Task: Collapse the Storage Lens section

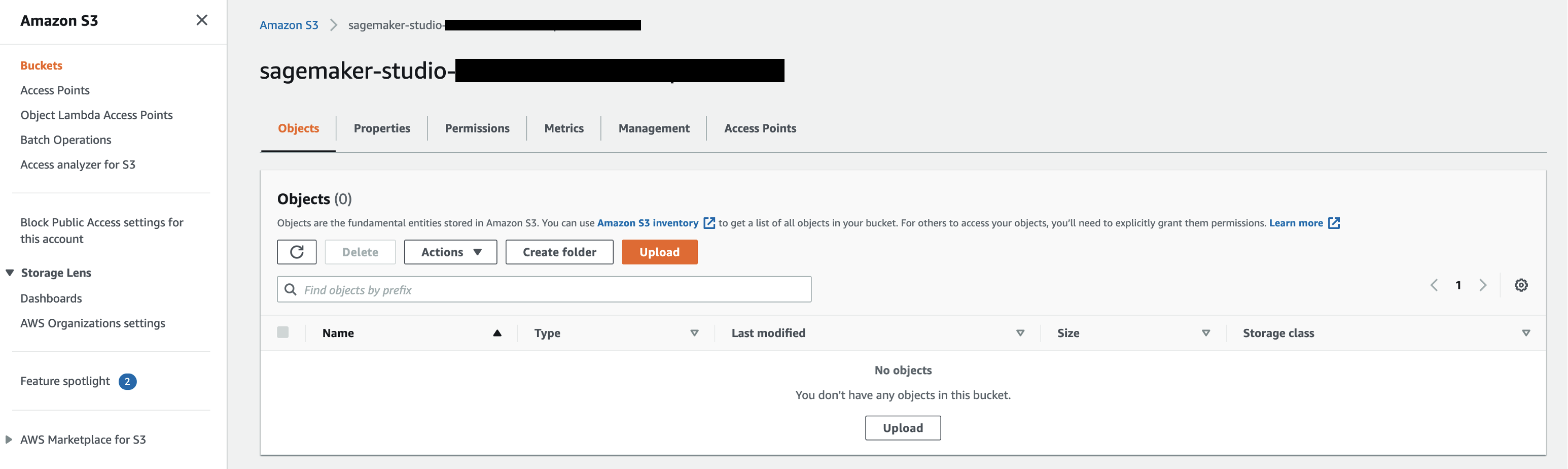Action: pyautogui.click(x=10, y=272)
